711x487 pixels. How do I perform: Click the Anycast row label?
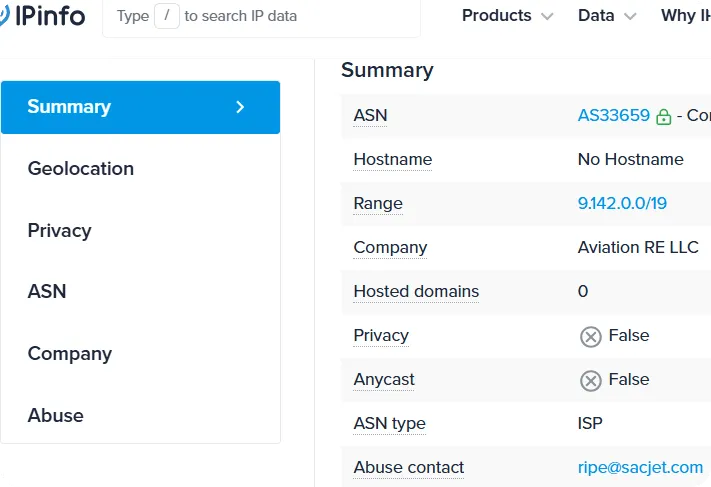click(384, 380)
